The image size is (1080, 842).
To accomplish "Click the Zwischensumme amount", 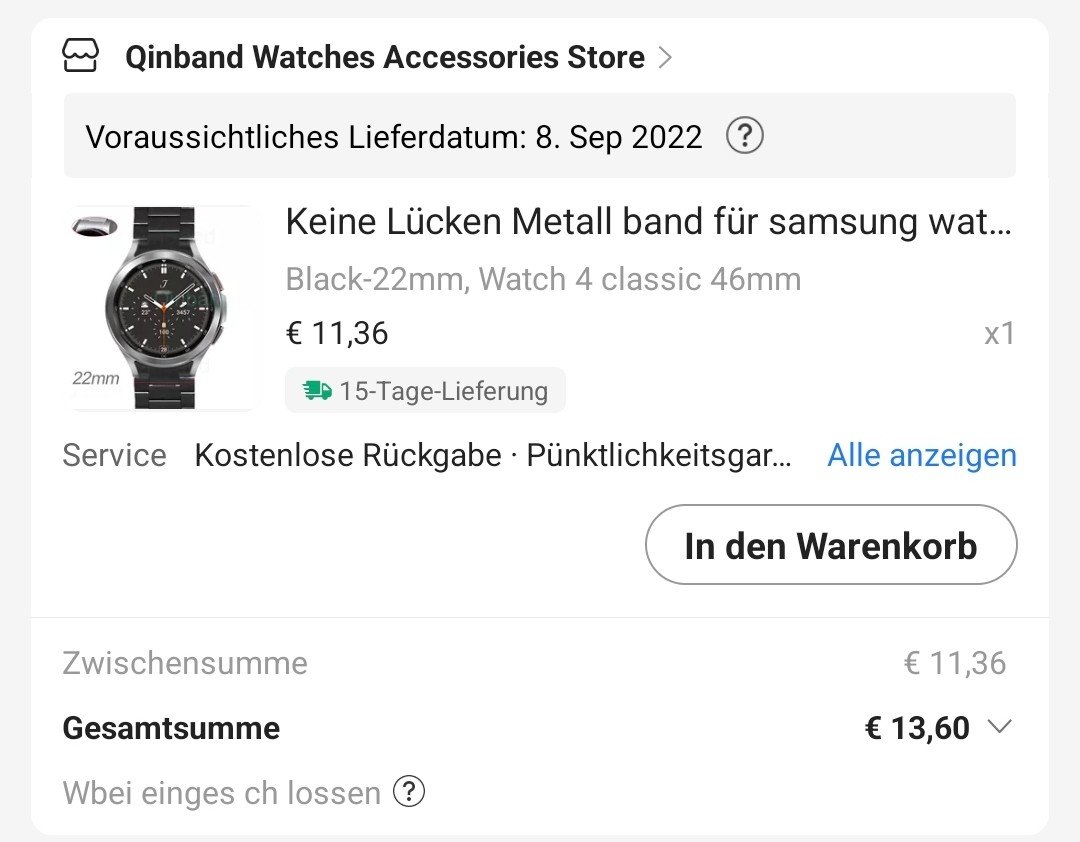I will pyautogui.click(x=954, y=662).
